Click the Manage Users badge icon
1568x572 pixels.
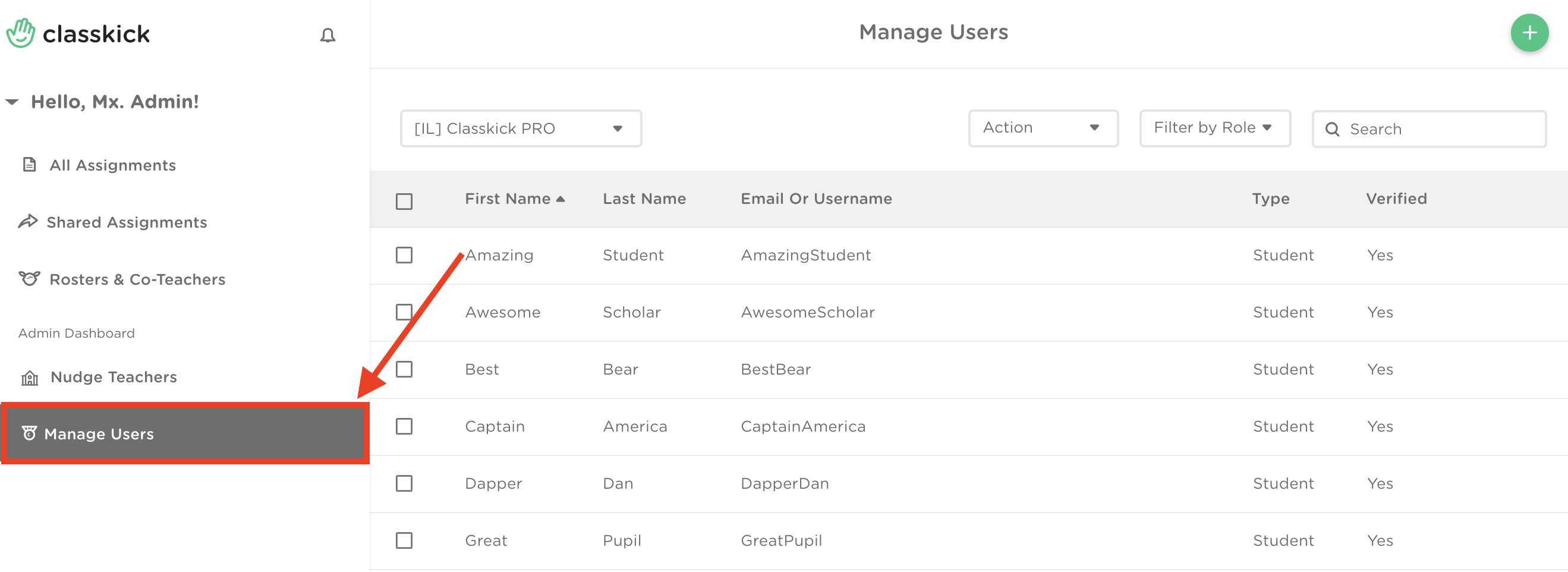[29, 433]
